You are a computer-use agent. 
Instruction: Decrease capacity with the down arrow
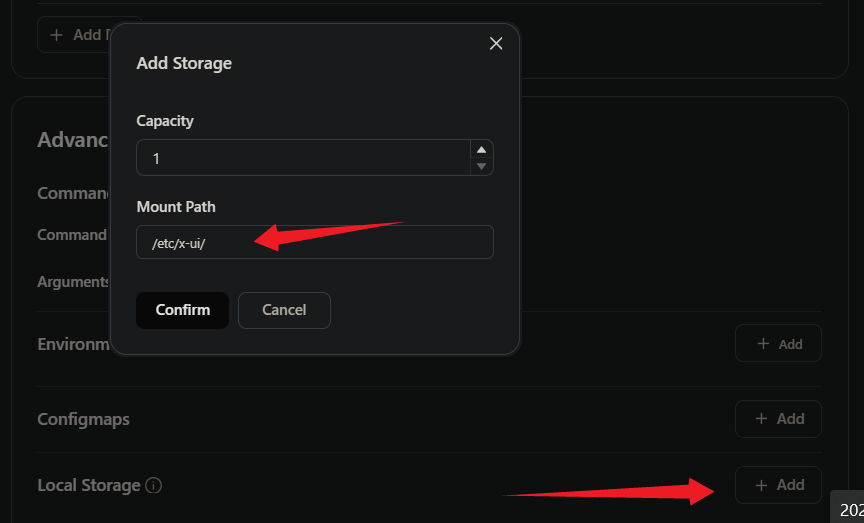482,166
